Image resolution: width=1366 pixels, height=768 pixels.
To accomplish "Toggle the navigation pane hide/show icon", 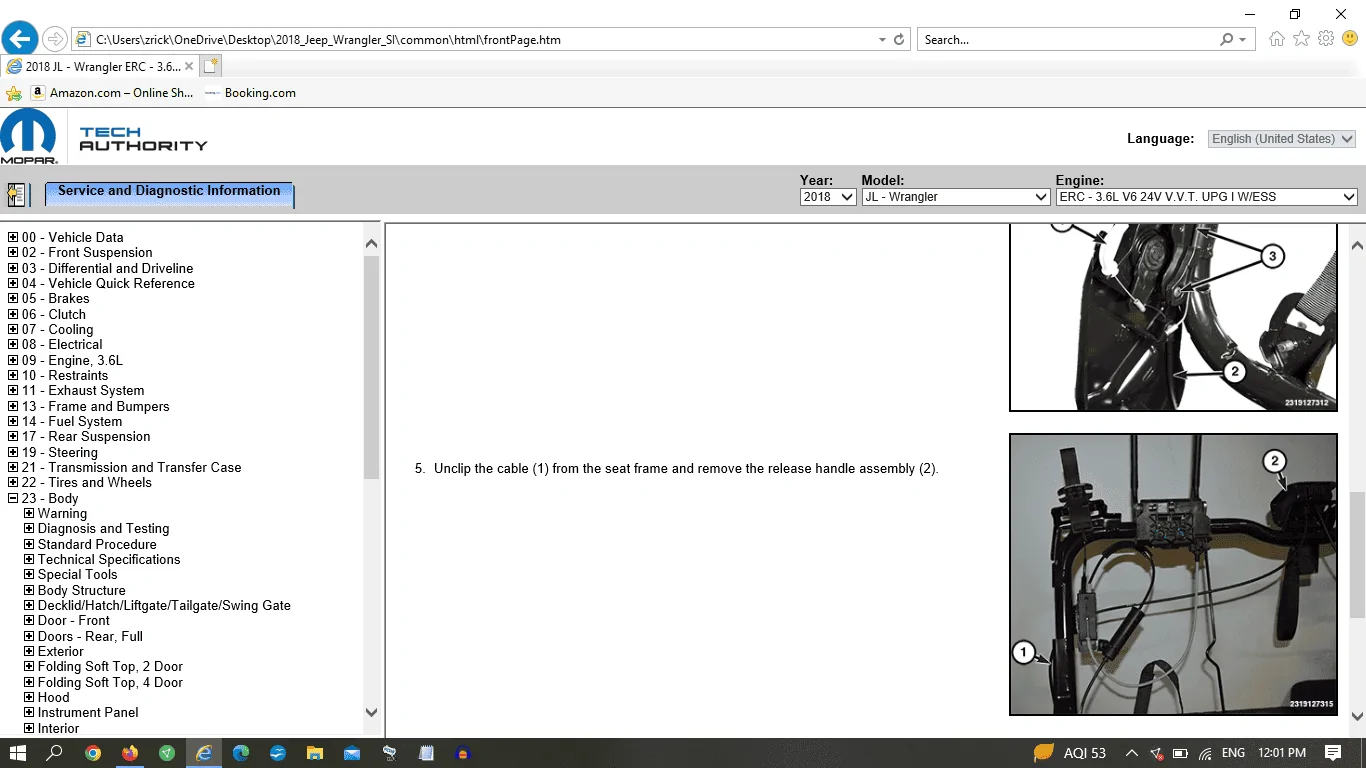I will click(x=17, y=194).
